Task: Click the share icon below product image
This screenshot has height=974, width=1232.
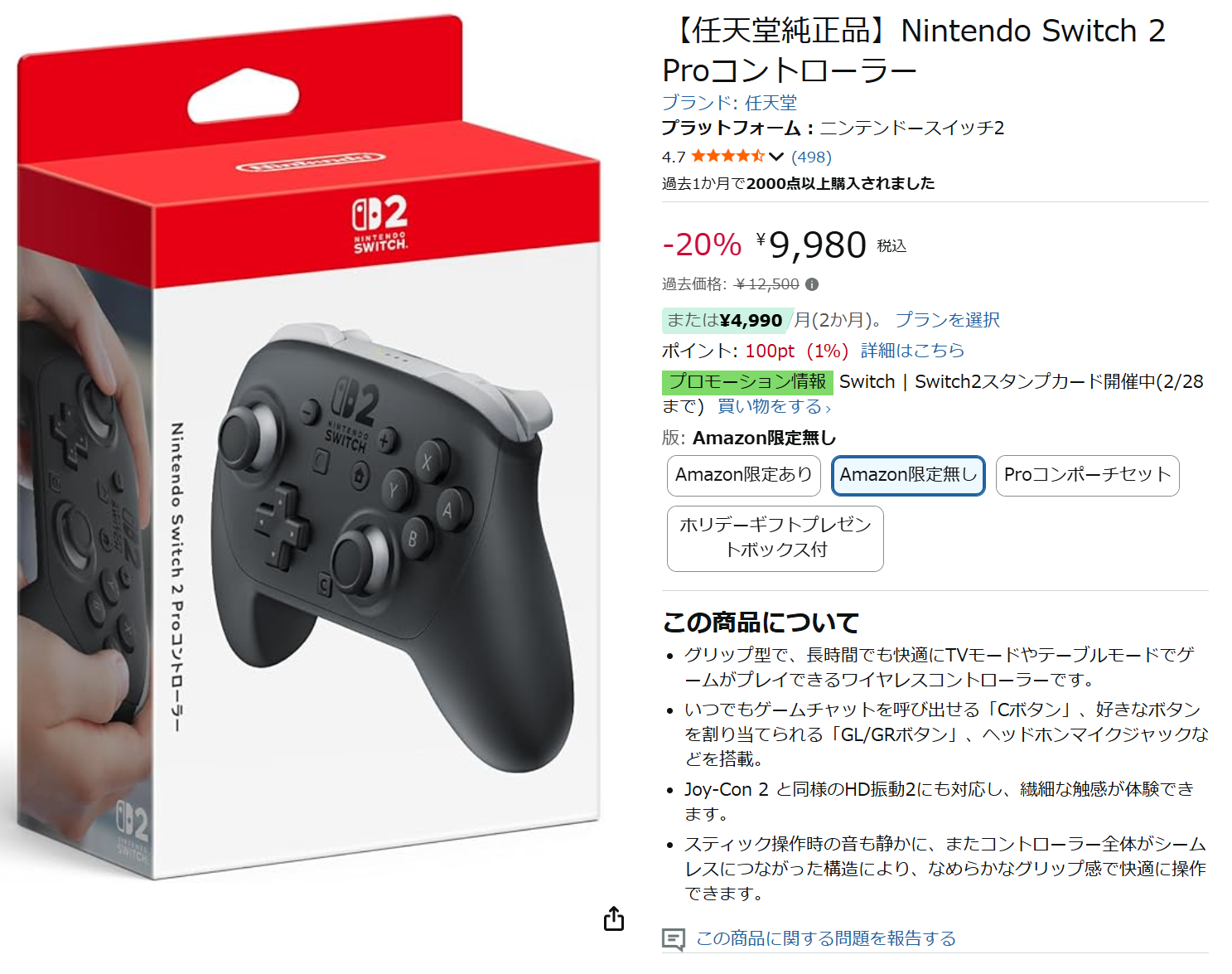Action: pos(614,918)
